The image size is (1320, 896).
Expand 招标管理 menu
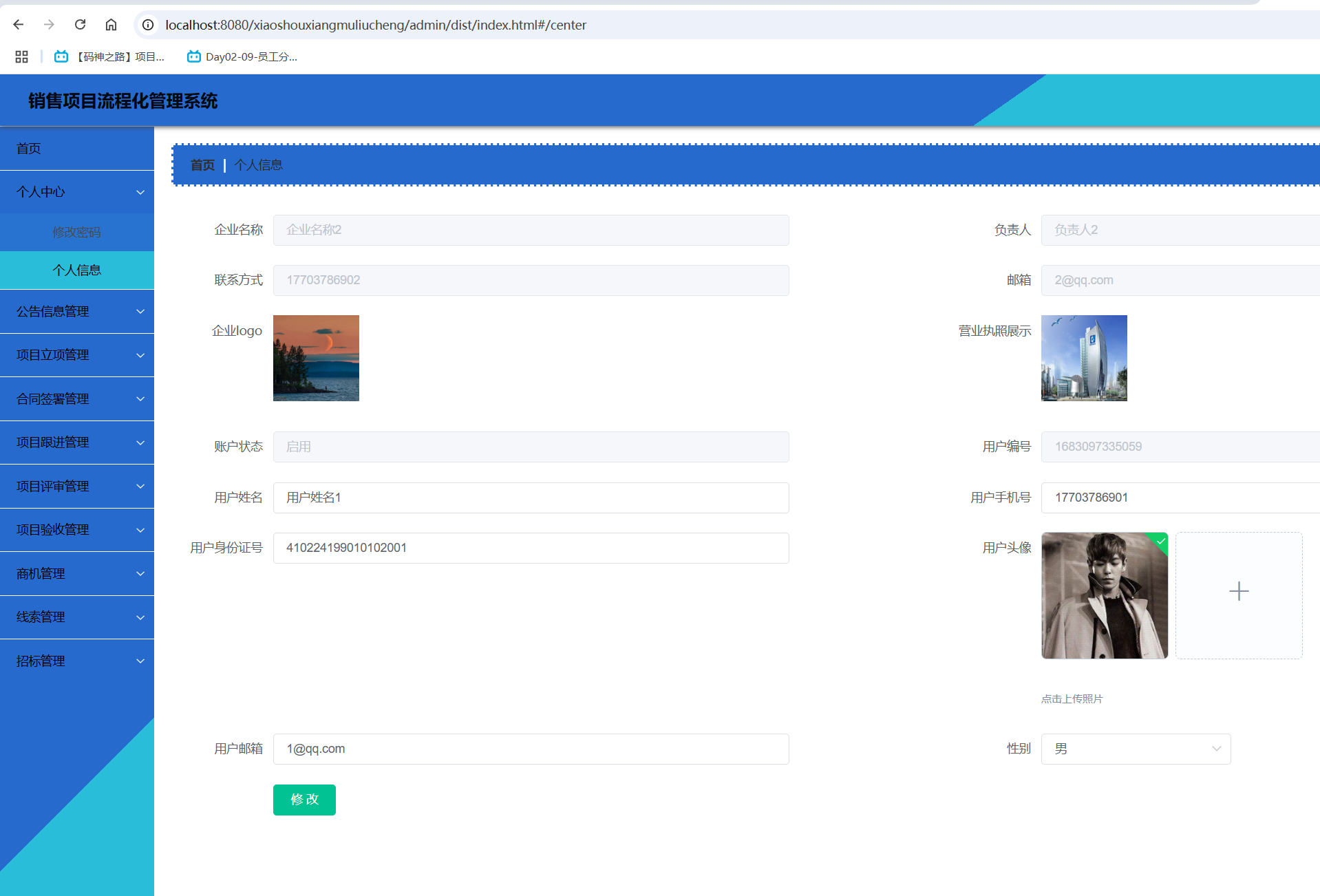pos(77,661)
